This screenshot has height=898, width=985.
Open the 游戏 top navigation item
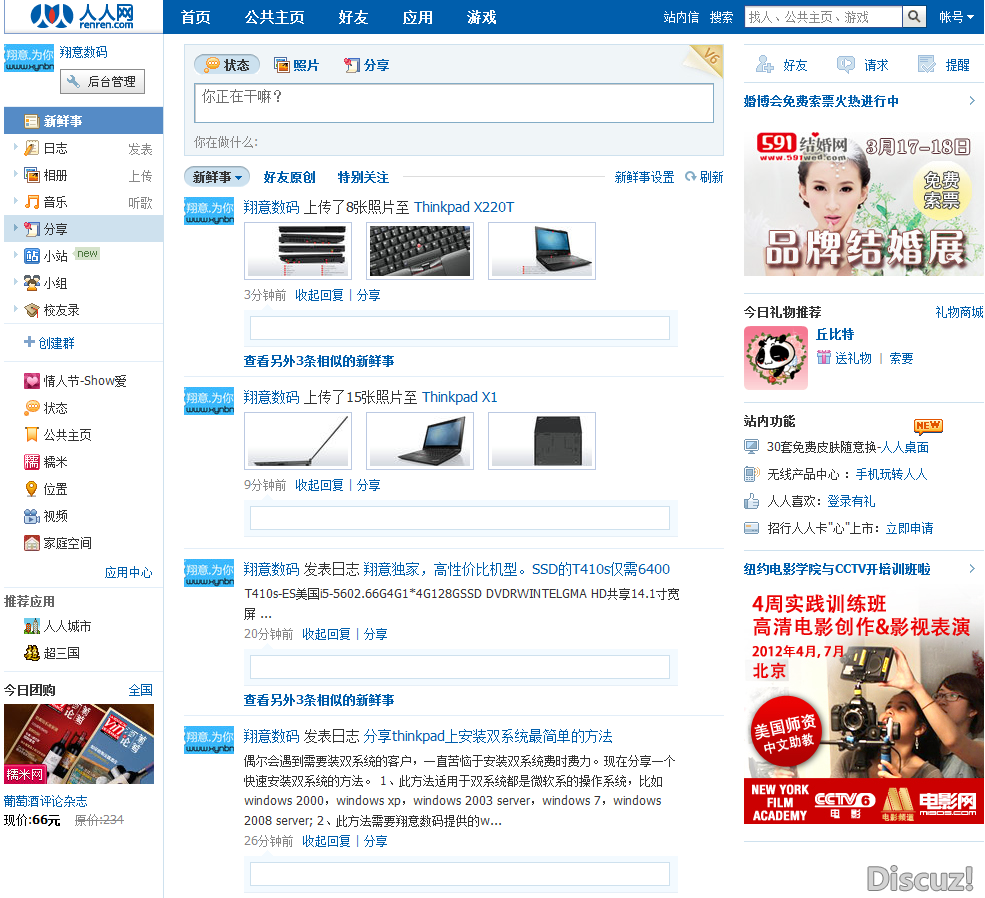click(x=482, y=17)
